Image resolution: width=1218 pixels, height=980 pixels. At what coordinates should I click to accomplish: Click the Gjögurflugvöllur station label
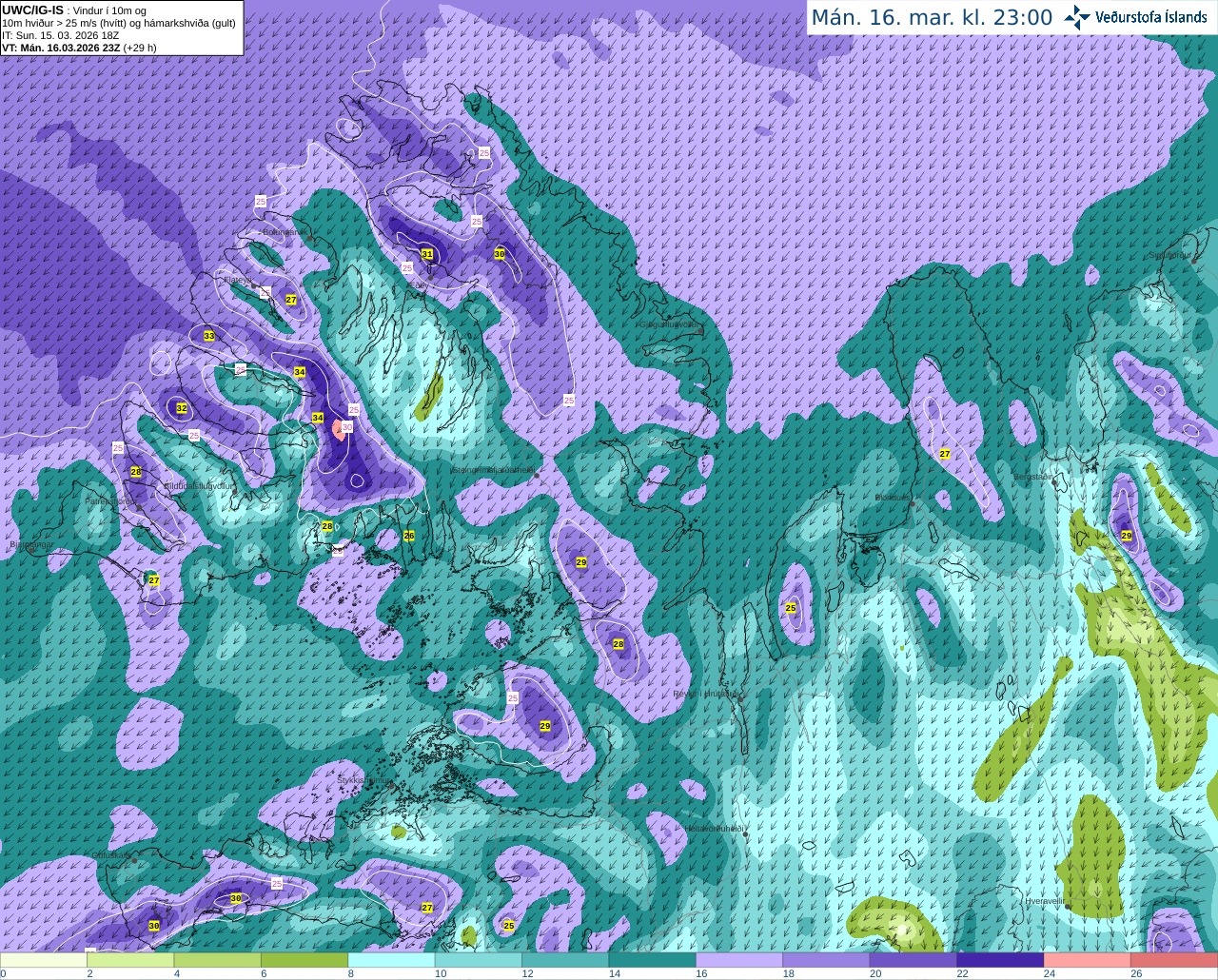(670, 324)
